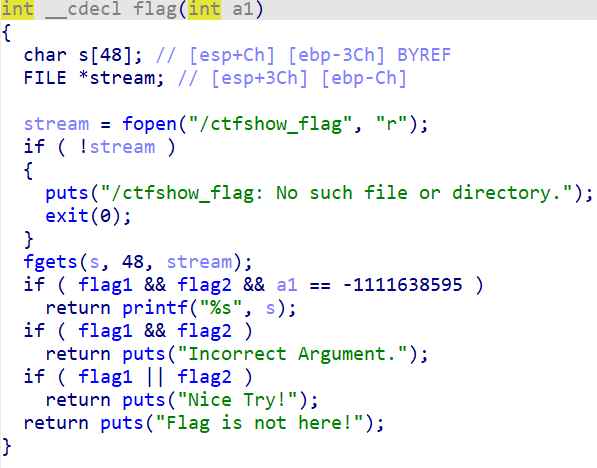Click the [ebp-3Ch] BYREF comment
The width and height of the screenshot is (597, 468).
point(370,55)
